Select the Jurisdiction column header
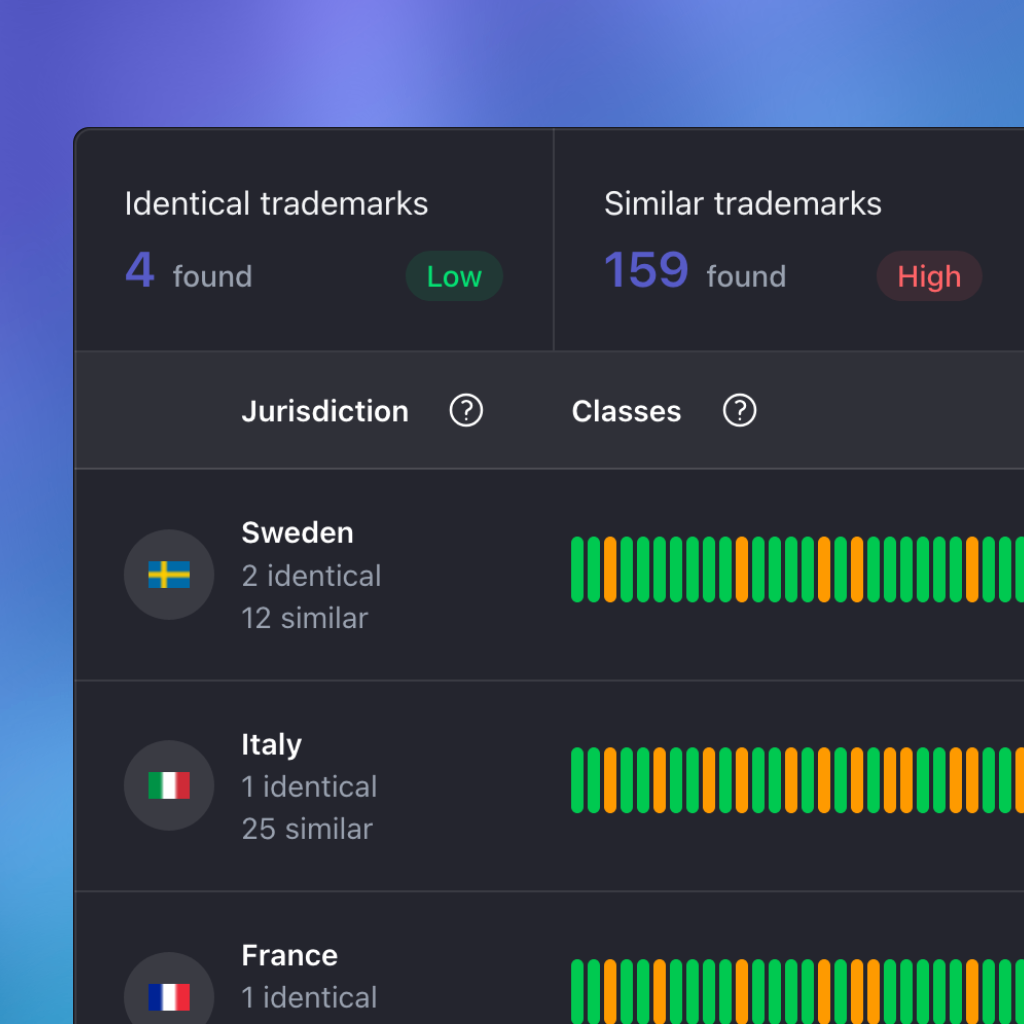This screenshot has width=1024, height=1024. coord(325,411)
